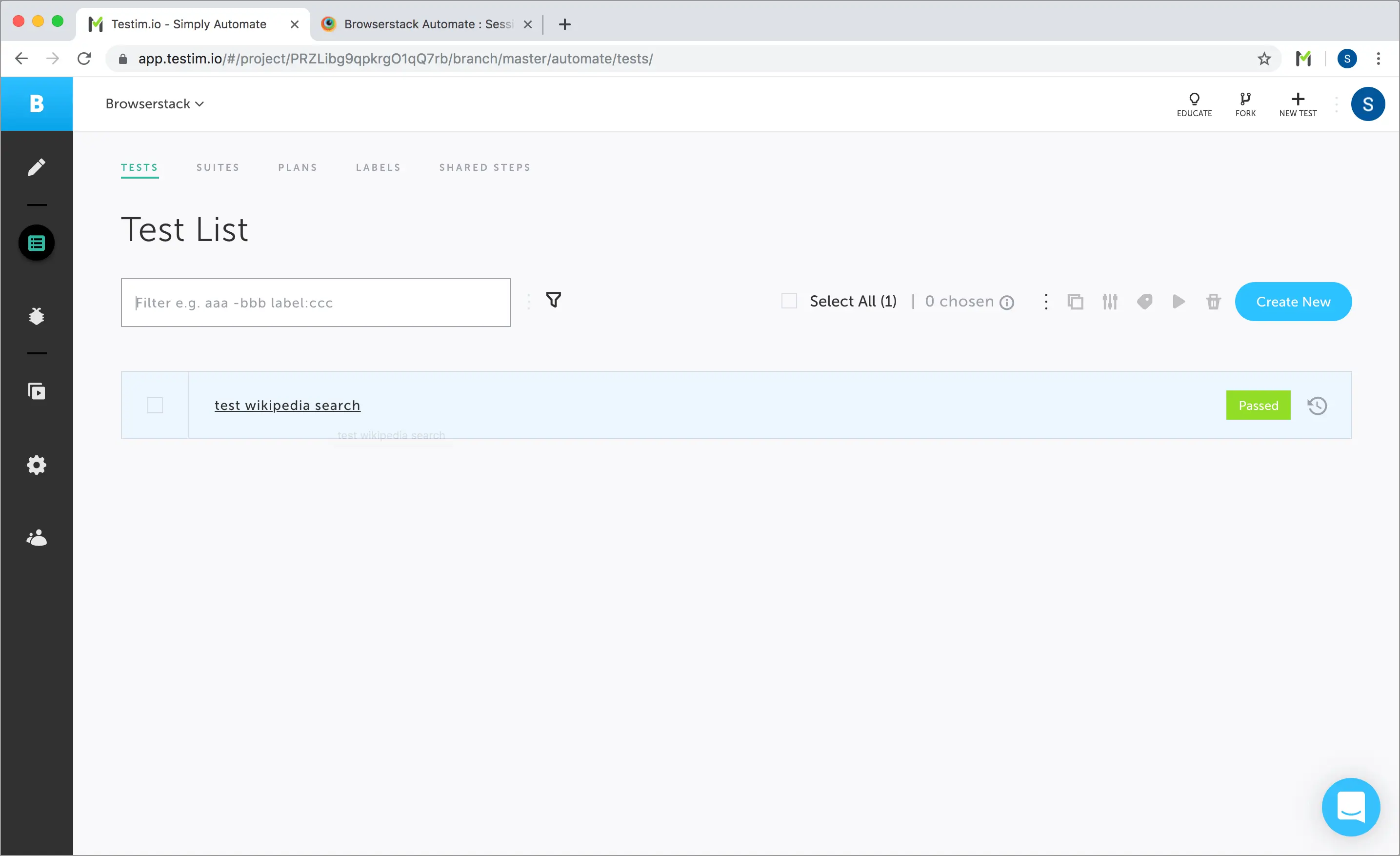
Task: Run selected tests with play icon
Action: [1179, 301]
